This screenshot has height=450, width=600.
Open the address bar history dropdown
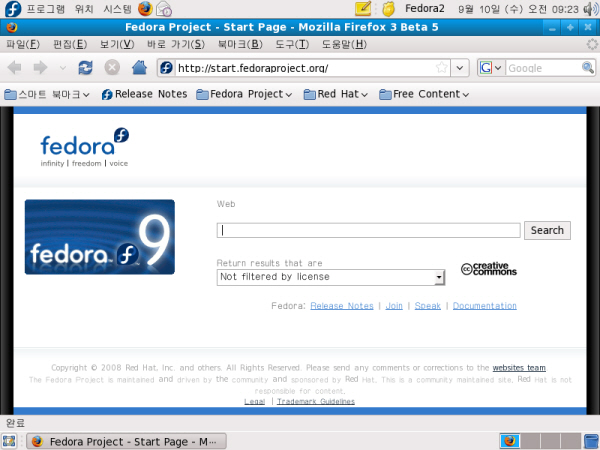point(460,68)
